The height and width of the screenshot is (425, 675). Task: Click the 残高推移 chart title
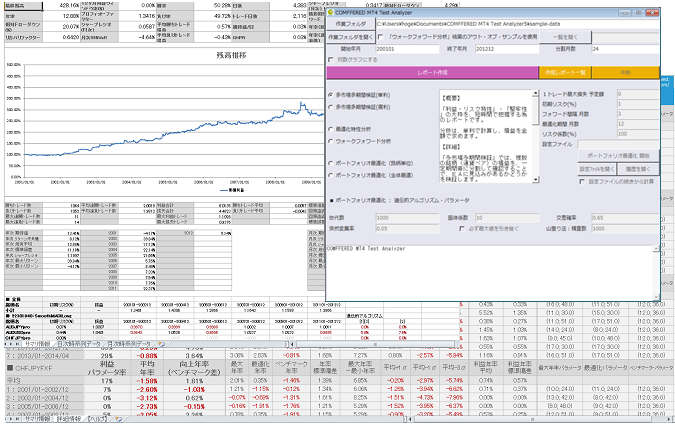[x=231, y=55]
